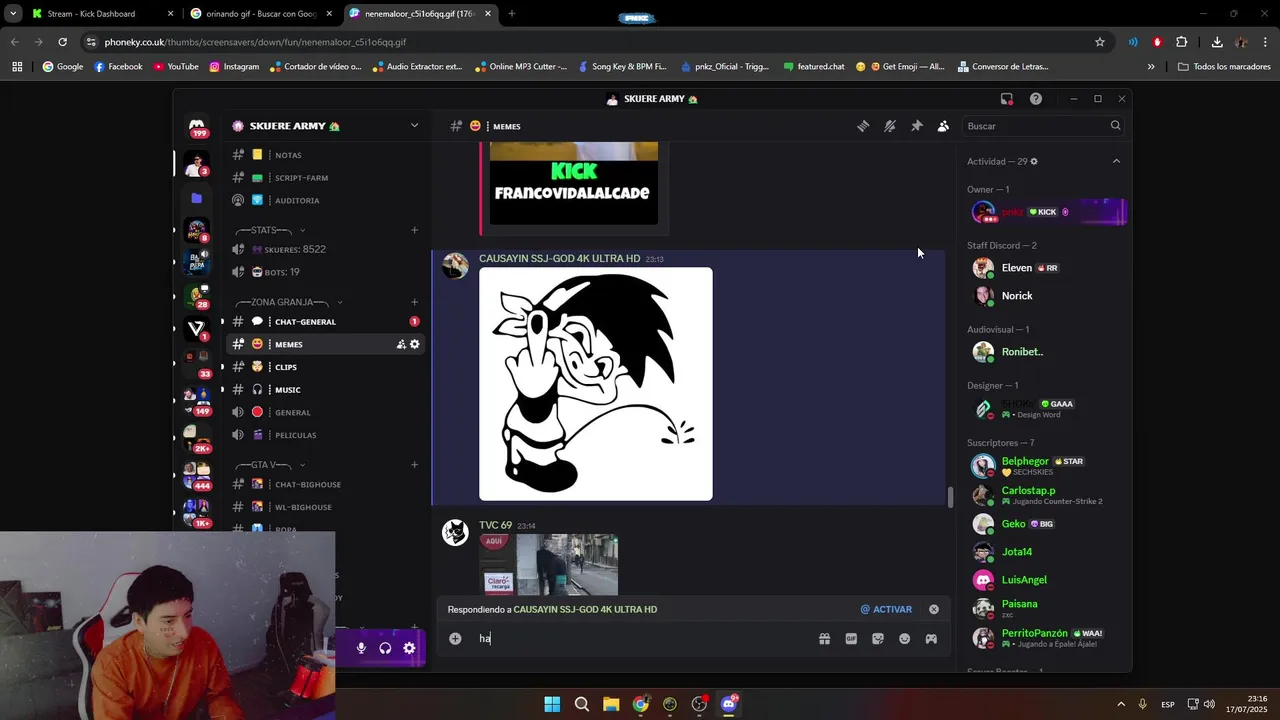Open Discord direct messages home icon

(x=197, y=126)
